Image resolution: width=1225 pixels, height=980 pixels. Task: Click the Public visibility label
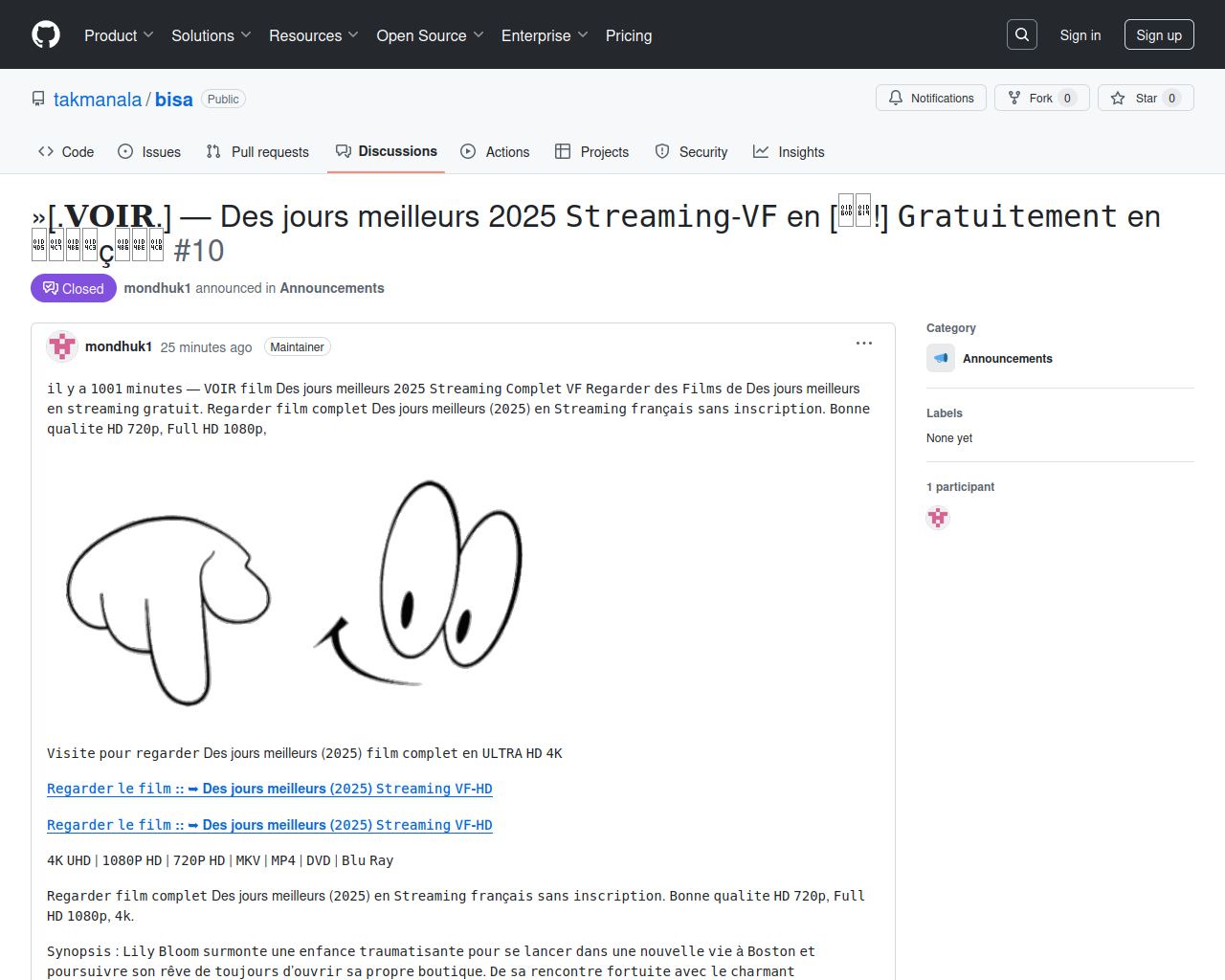pyautogui.click(x=223, y=99)
